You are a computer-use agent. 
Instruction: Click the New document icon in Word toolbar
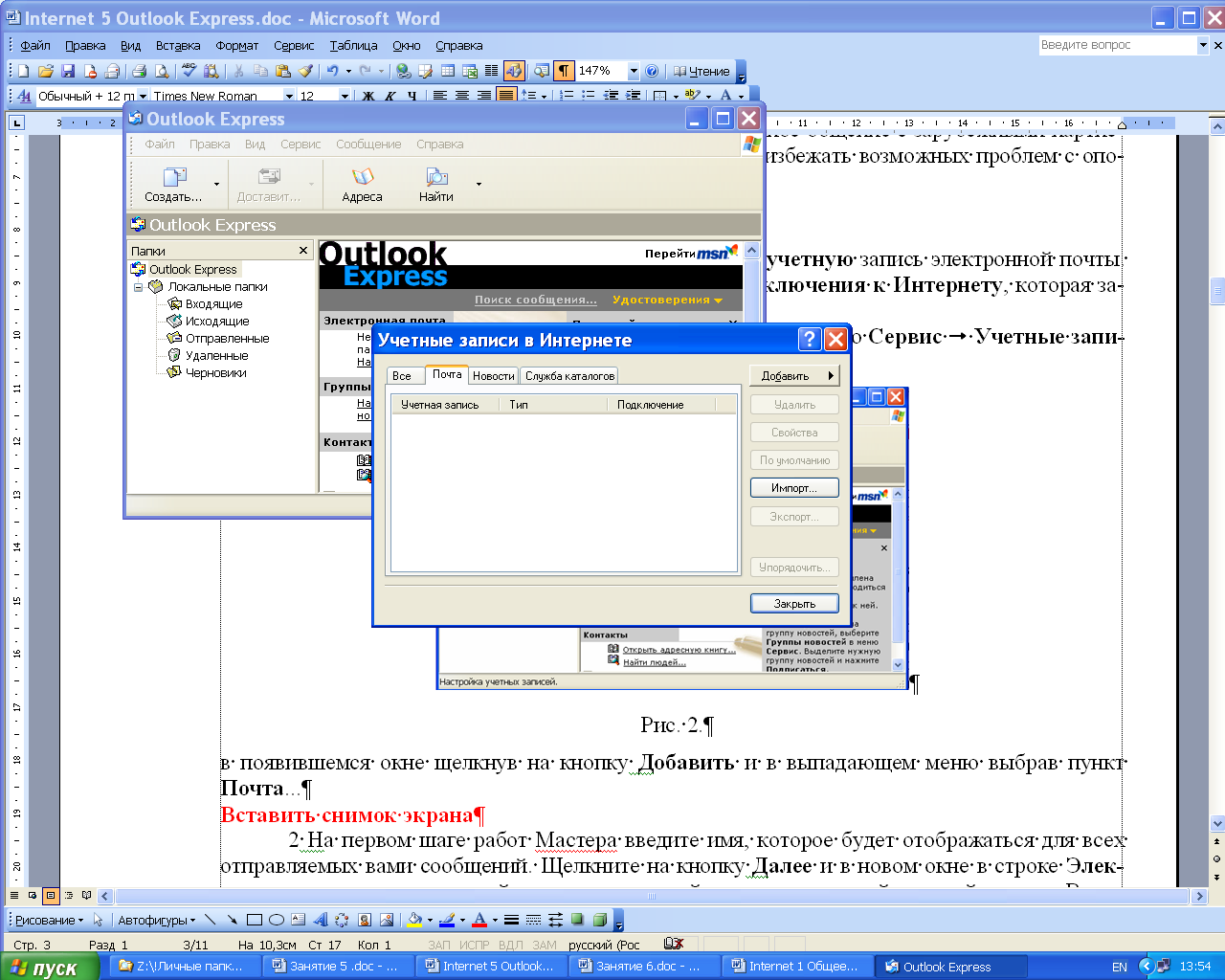(23, 71)
